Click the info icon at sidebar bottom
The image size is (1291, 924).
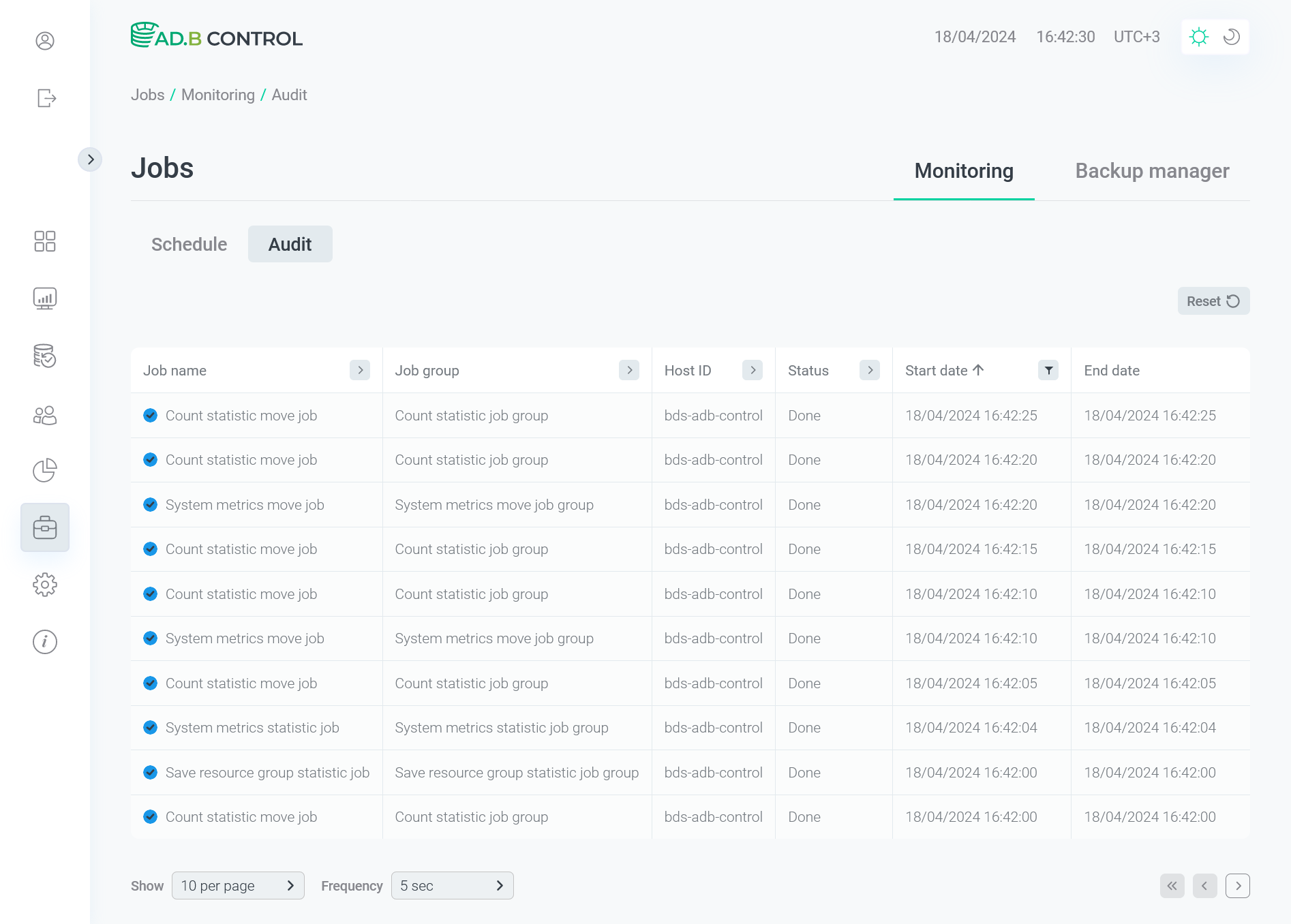(x=45, y=641)
